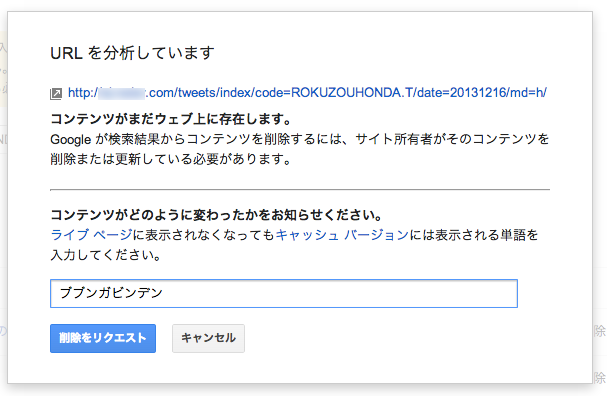Submit with the 削除をリクエスト button

coord(103,338)
